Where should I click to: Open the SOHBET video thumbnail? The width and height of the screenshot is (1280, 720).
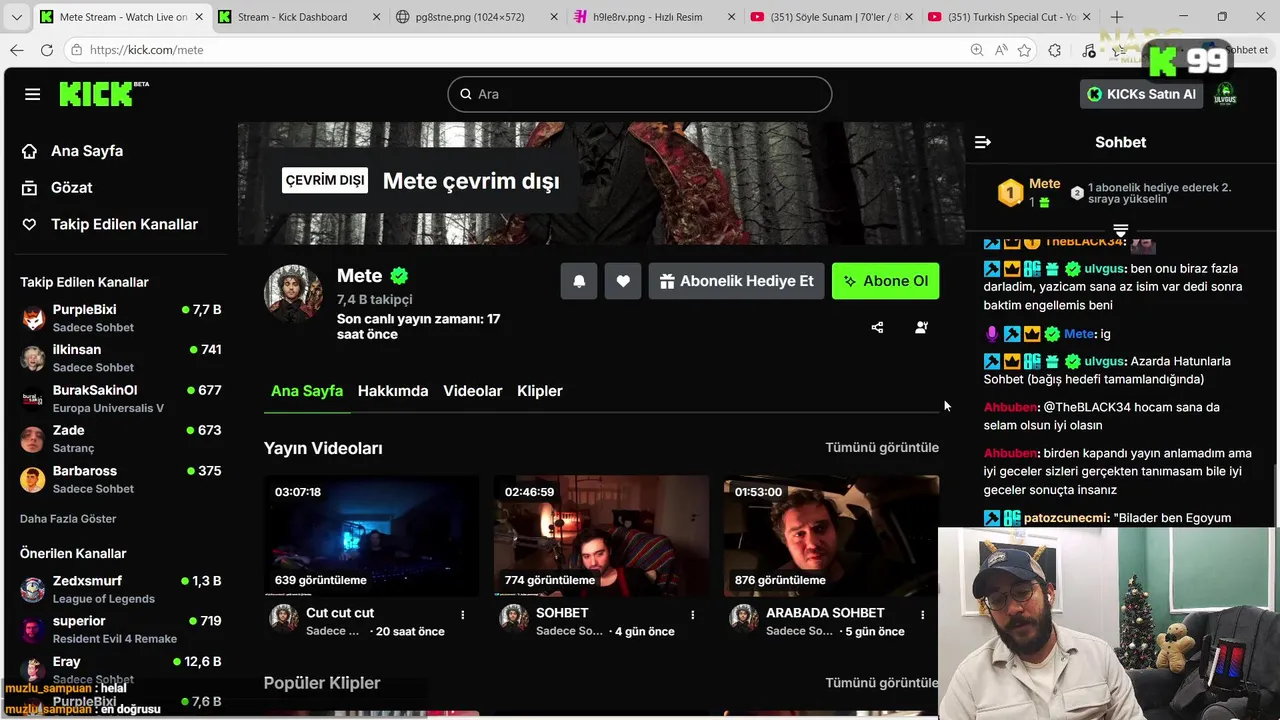pyautogui.click(x=601, y=535)
